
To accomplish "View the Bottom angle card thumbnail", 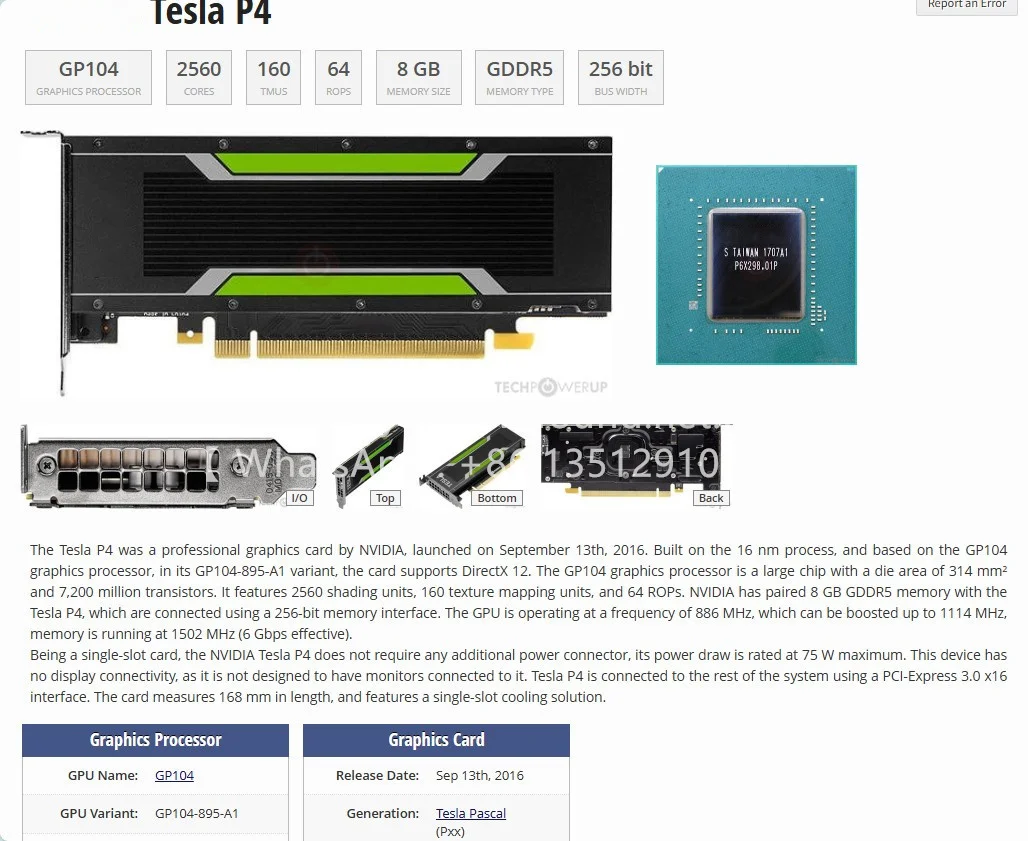I will point(472,467).
